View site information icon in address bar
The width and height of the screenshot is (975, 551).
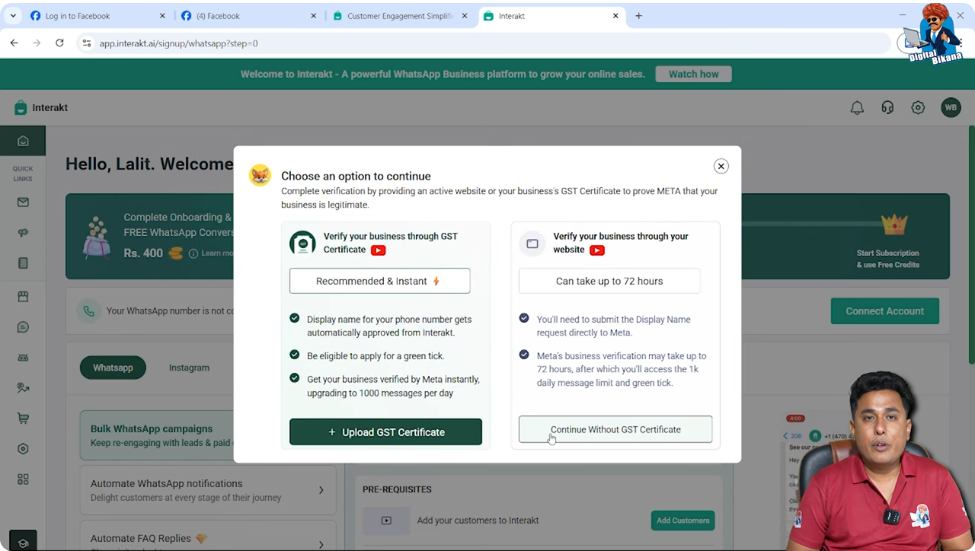[x=86, y=43]
